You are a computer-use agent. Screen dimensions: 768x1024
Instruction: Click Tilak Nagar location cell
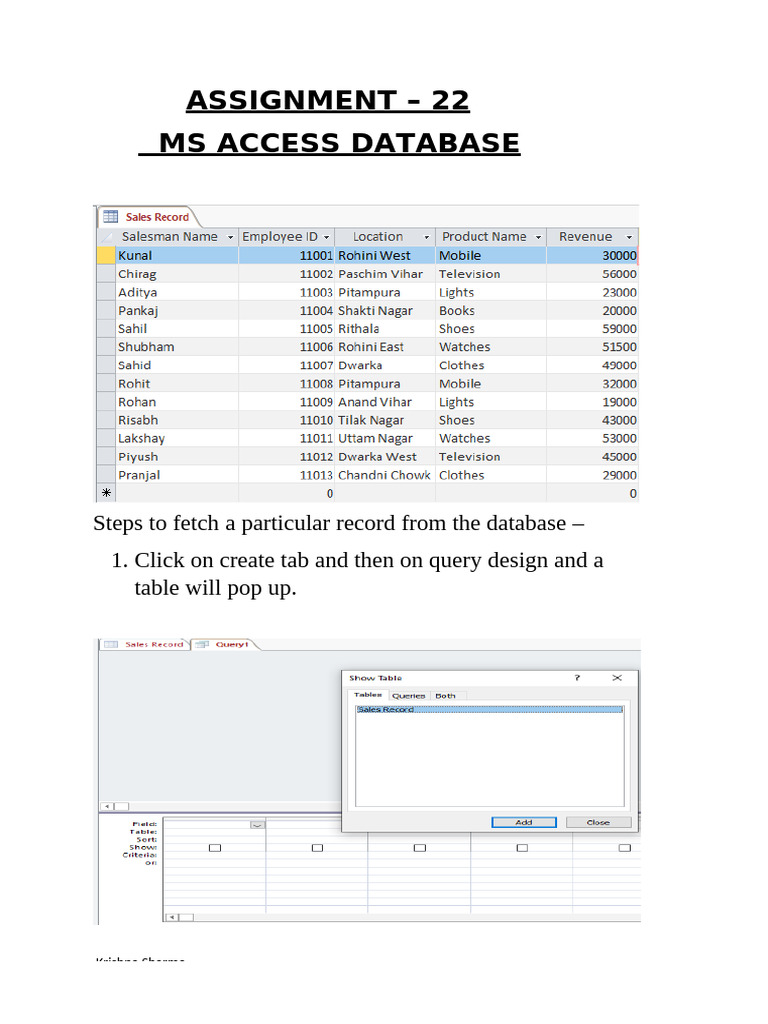(x=385, y=420)
